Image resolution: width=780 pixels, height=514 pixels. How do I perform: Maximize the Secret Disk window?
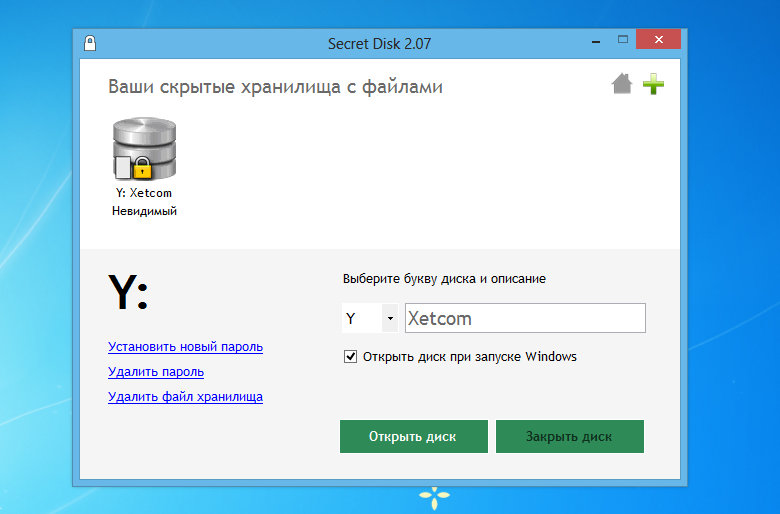tap(623, 40)
